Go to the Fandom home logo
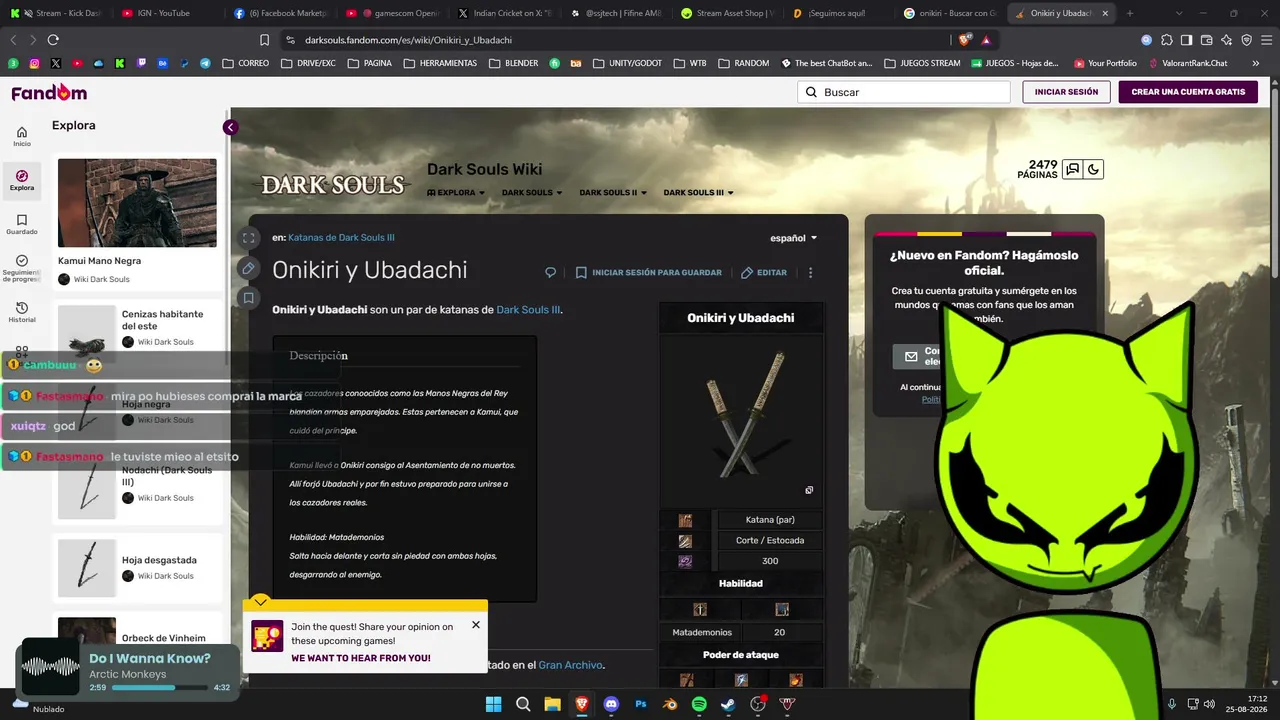Viewport: 1280px width, 720px height. [x=49, y=92]
